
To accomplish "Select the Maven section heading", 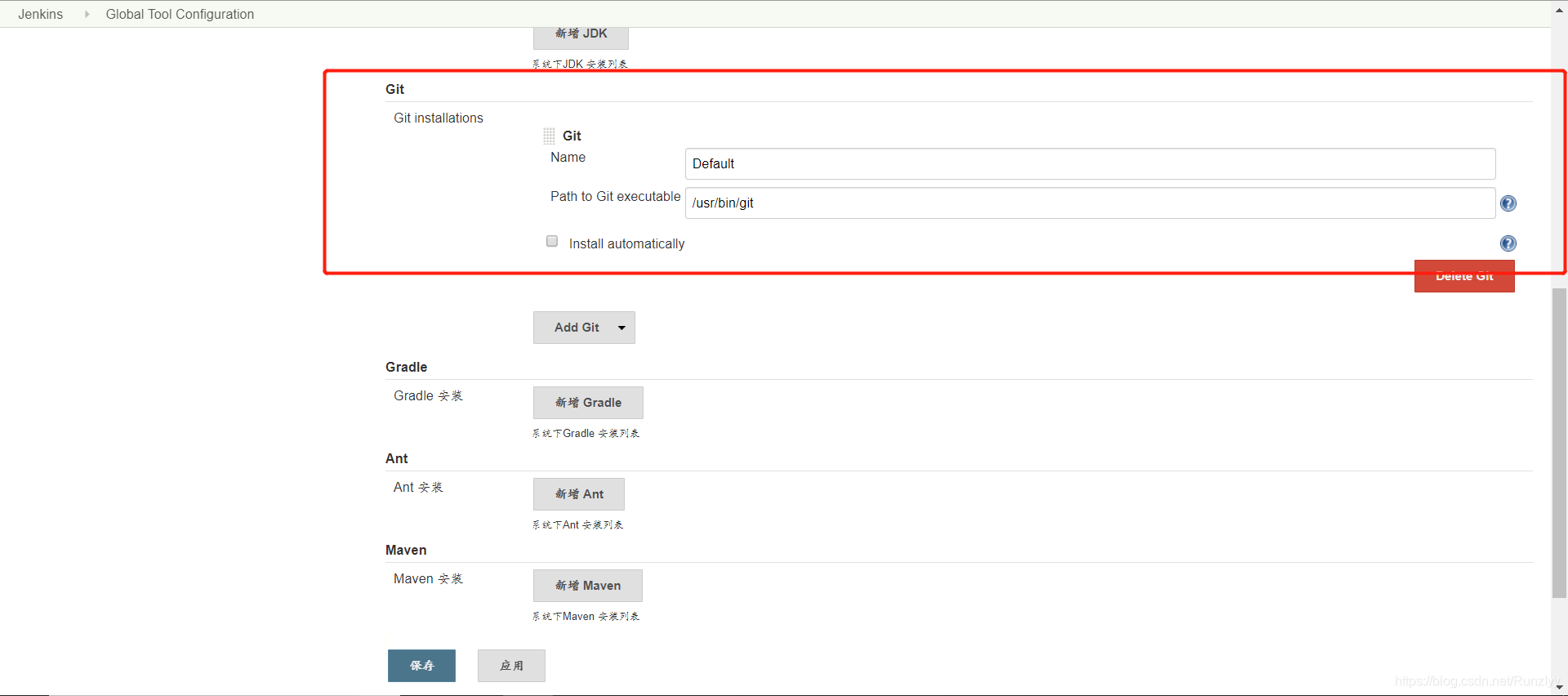I will [x=406, y=550].
